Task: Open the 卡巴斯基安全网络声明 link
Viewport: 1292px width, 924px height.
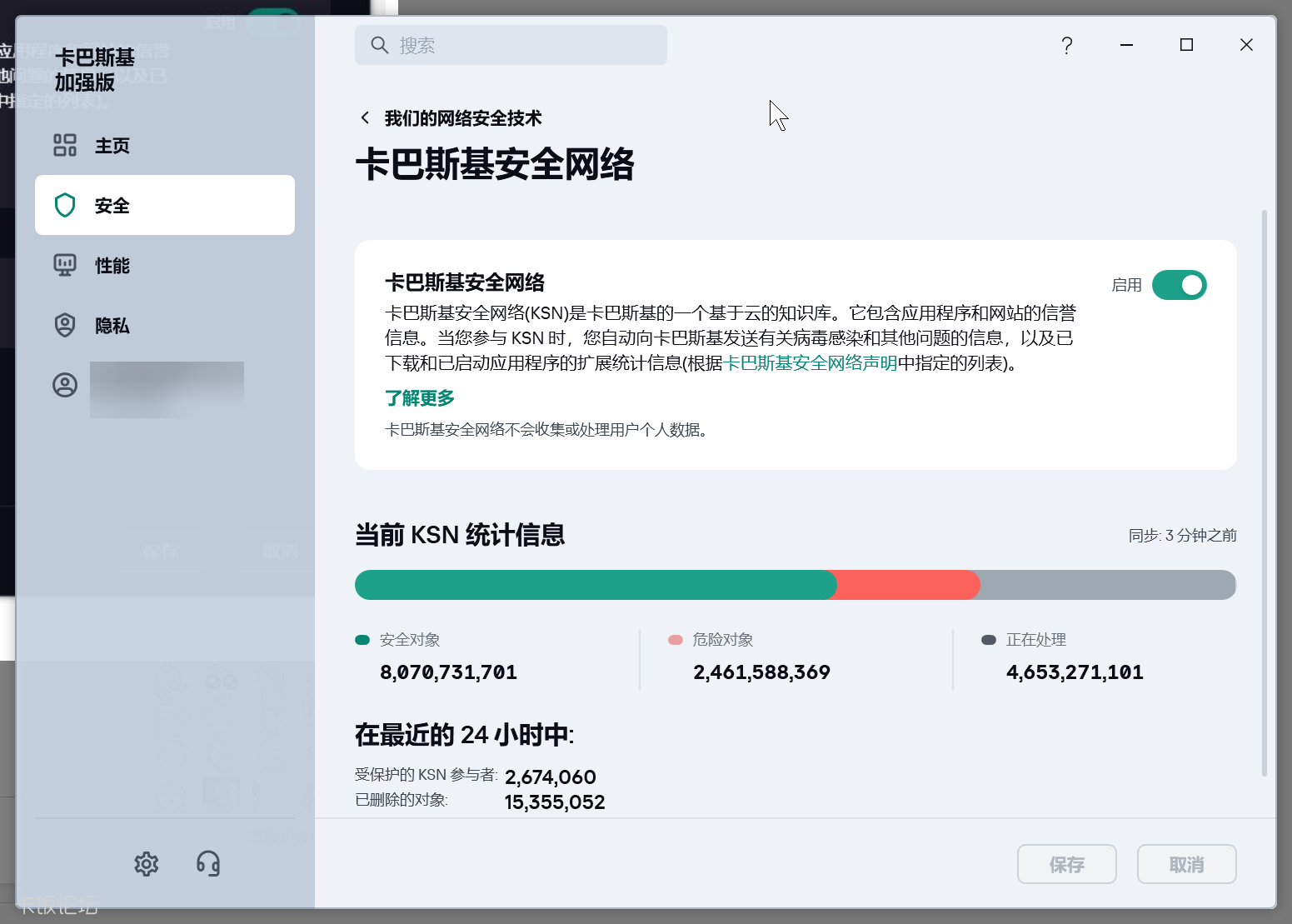Action: click(811, 363)
